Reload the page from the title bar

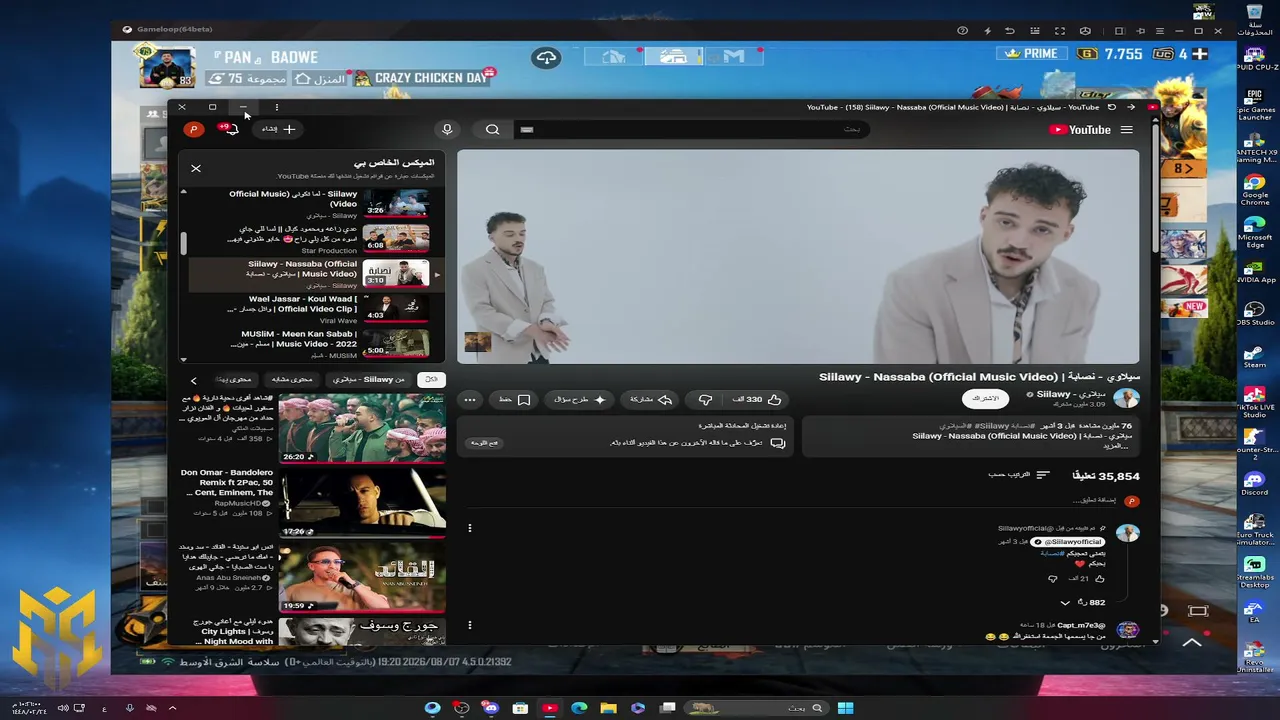pyautogui.click(x=1111, y=107)
